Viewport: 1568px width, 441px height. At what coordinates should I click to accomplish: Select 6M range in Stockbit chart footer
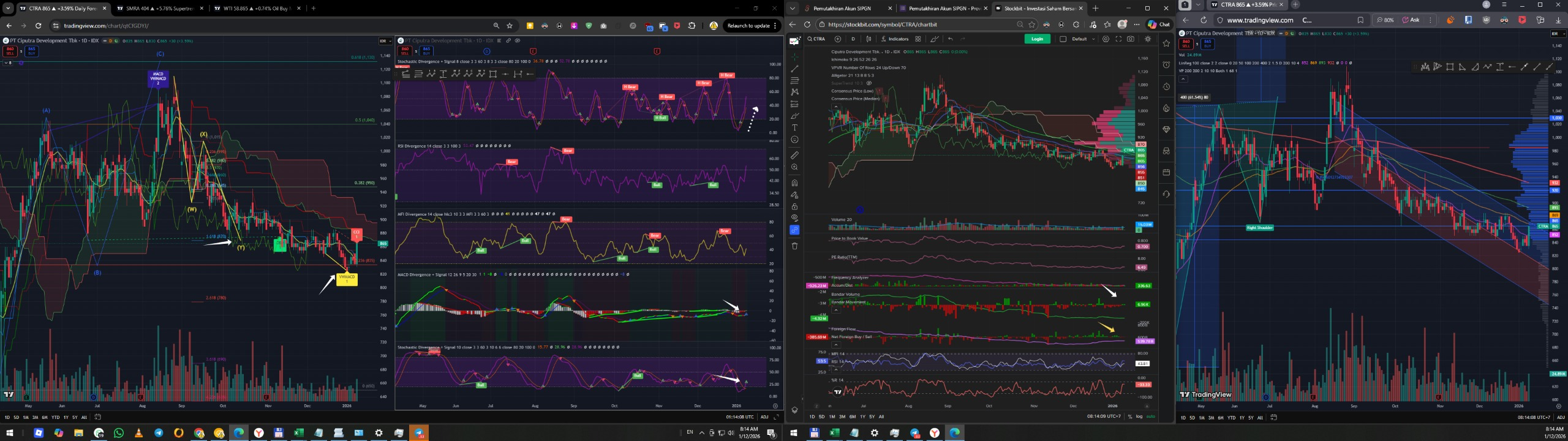(853, 417)
